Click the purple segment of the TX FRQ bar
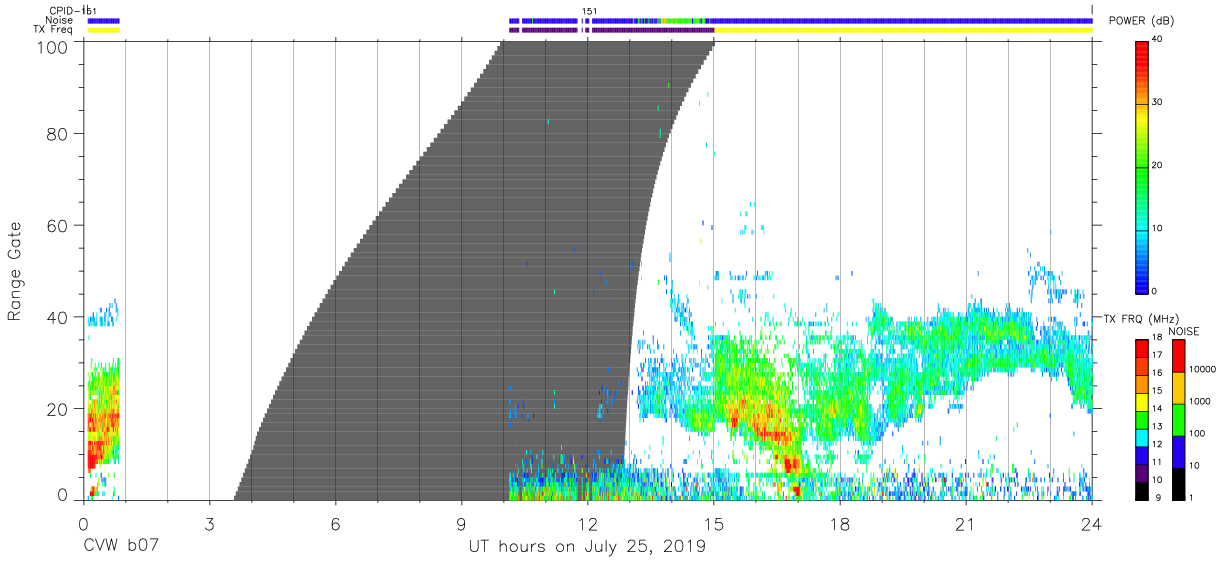 tap(1143, 473)
